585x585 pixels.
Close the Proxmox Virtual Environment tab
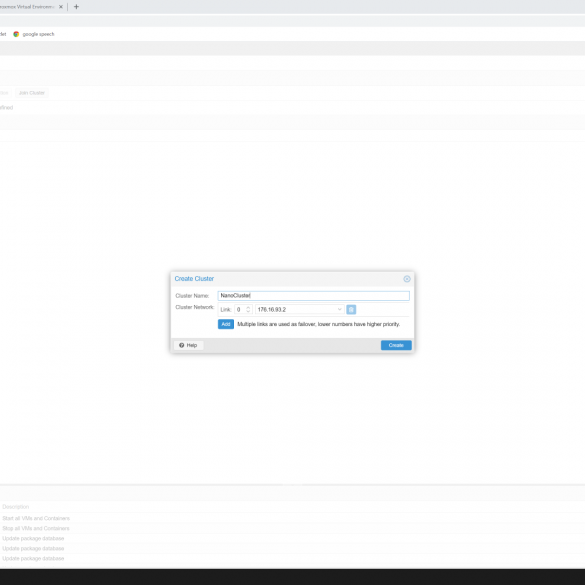[61, 7]
